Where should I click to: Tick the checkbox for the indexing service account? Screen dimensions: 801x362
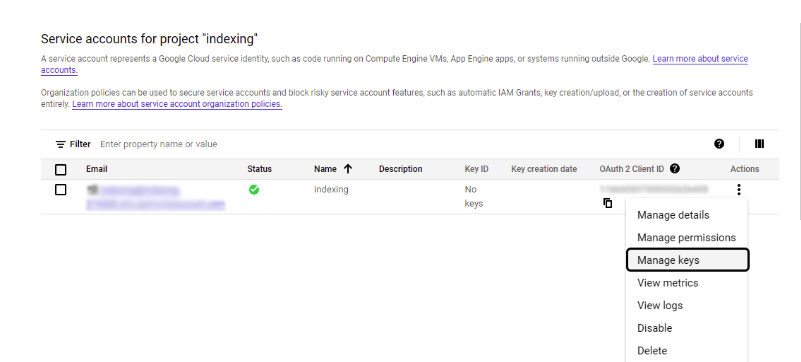pos(60,190)
